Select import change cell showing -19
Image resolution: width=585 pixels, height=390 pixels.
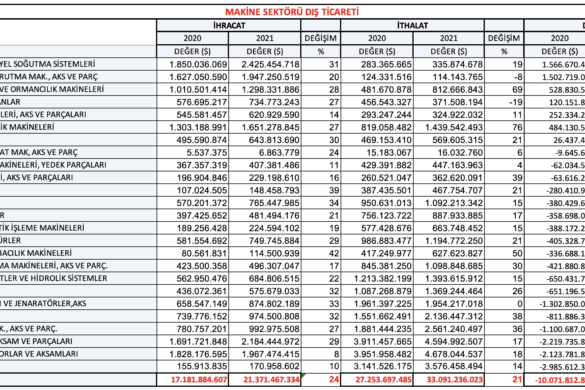coord(504,102)
